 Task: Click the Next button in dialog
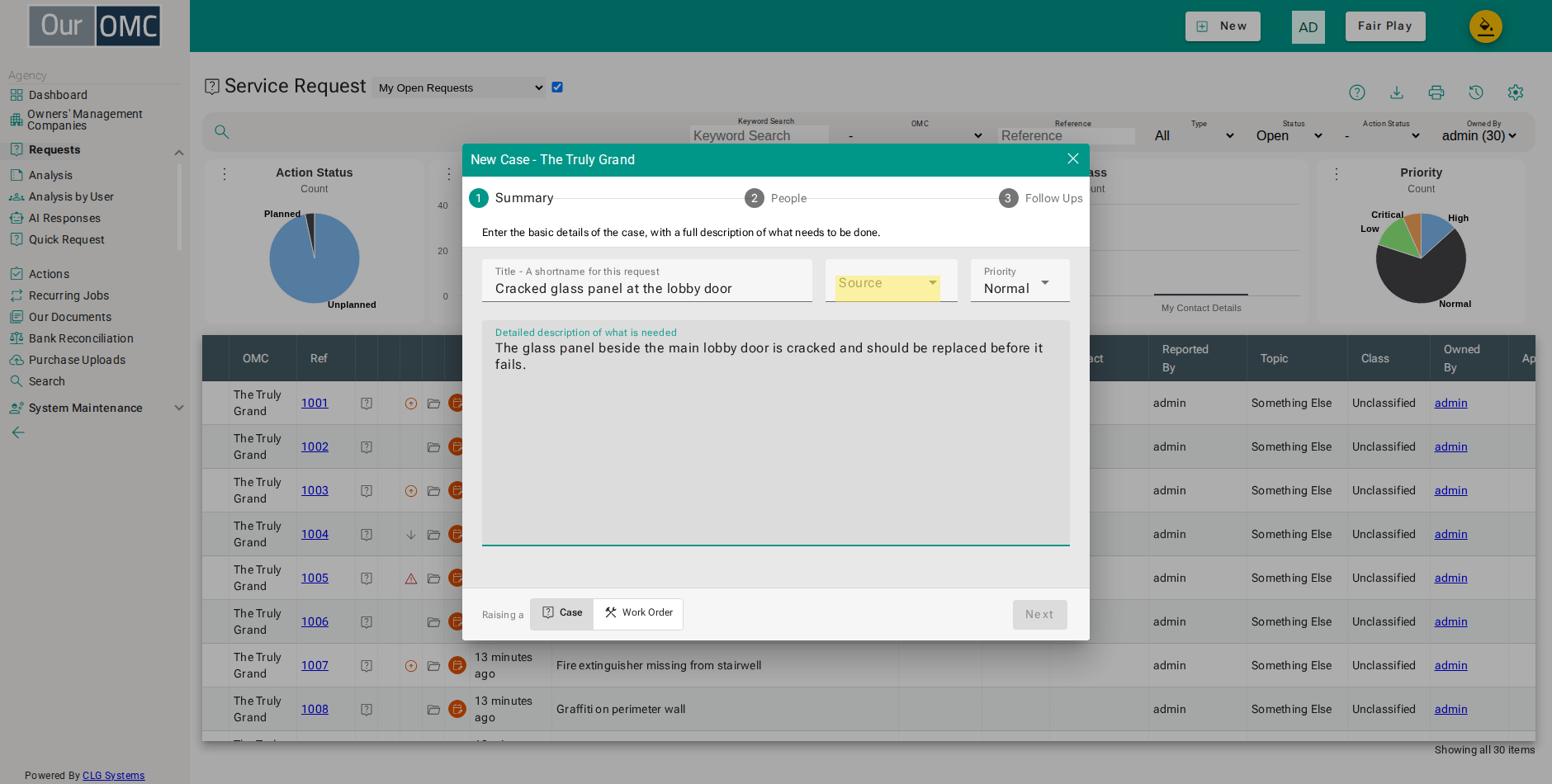(x=1040, y=615)
